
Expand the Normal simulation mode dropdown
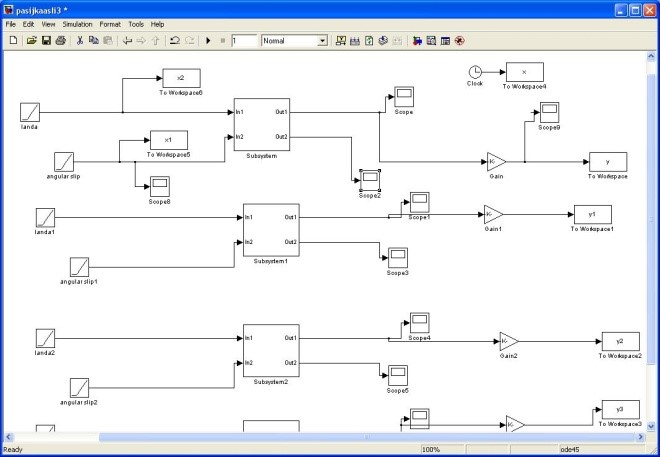pos(322,41)
